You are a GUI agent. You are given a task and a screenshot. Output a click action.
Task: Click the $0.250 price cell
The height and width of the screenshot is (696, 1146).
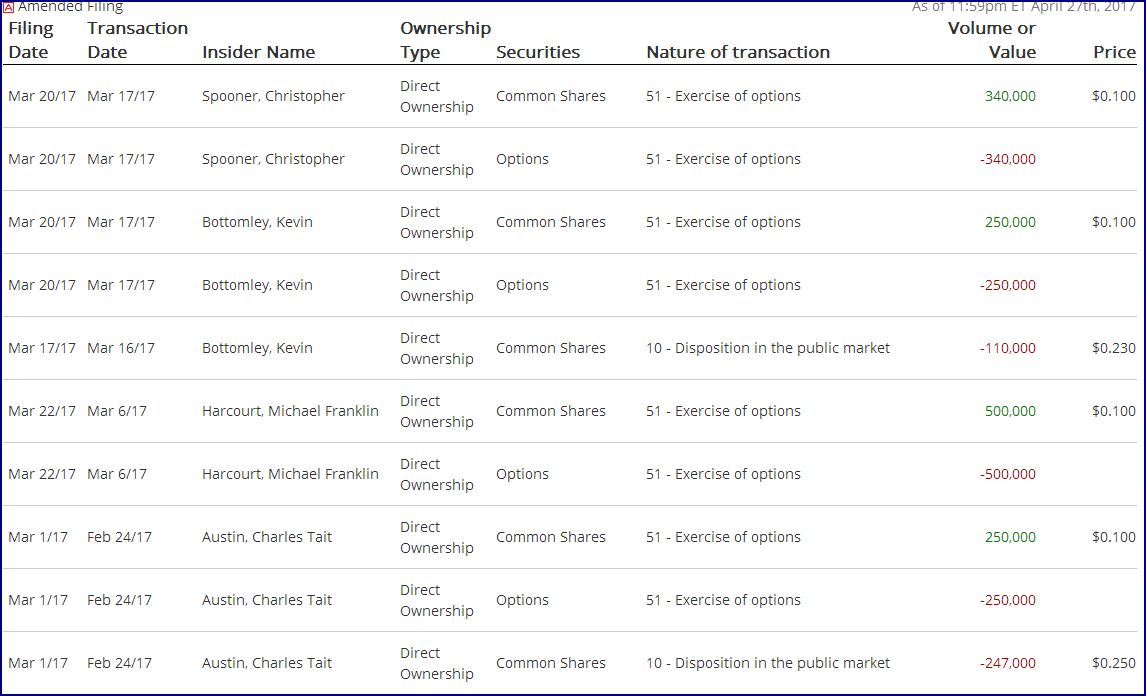(1113, 663)
